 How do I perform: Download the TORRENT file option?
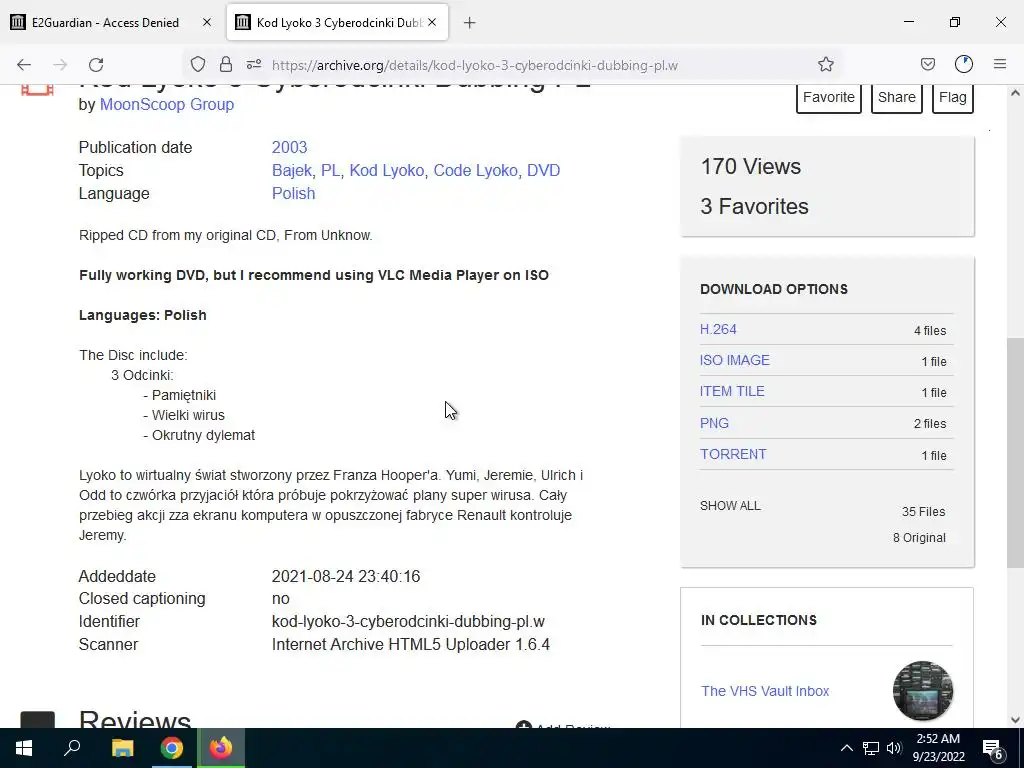(x=733, y=454)
